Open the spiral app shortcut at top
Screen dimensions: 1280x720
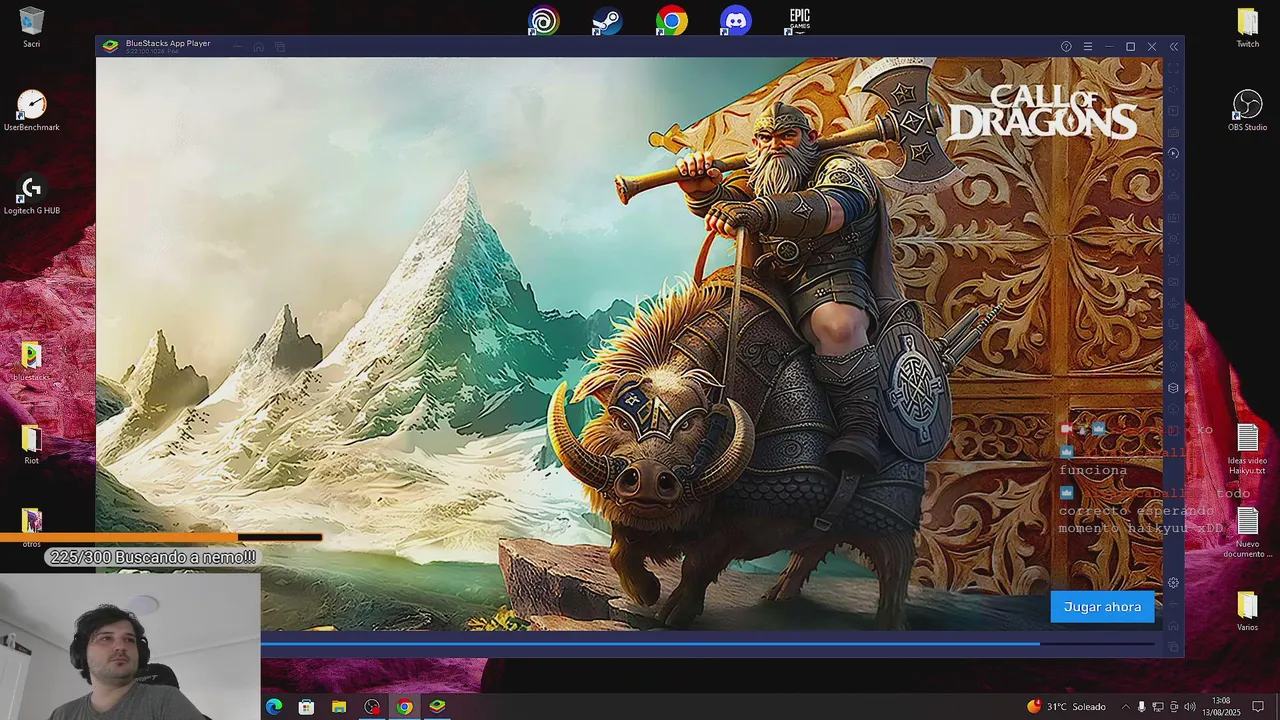pos(543,20)
